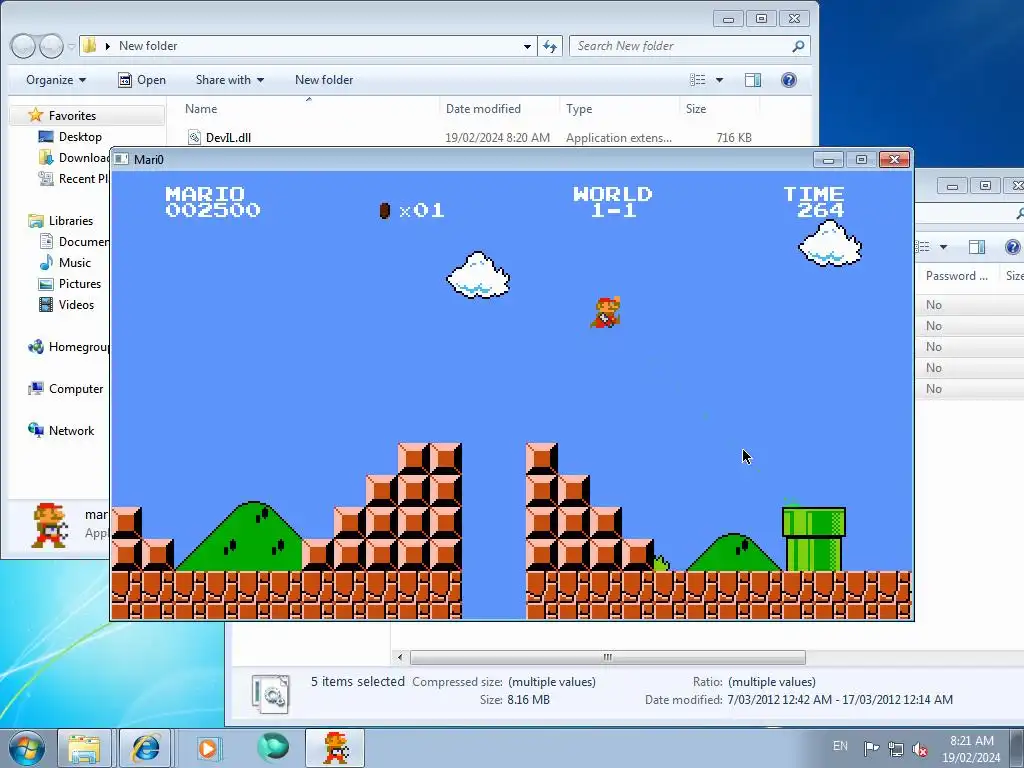The image size is (1024, 768).
Task: Click the refresh button beside address bar
Action: point(550,46)
